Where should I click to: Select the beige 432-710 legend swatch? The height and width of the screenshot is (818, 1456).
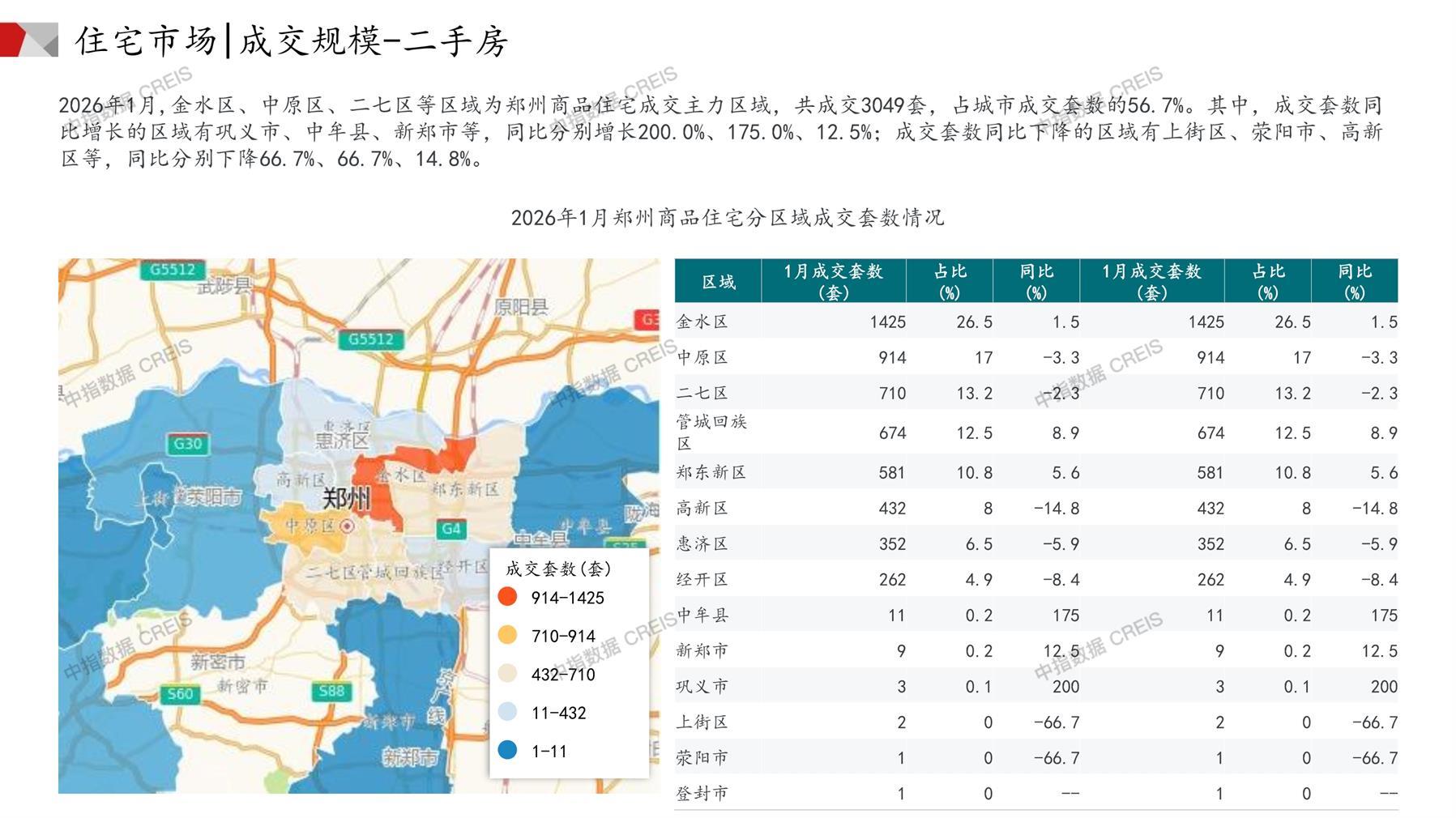coord(508,674)
